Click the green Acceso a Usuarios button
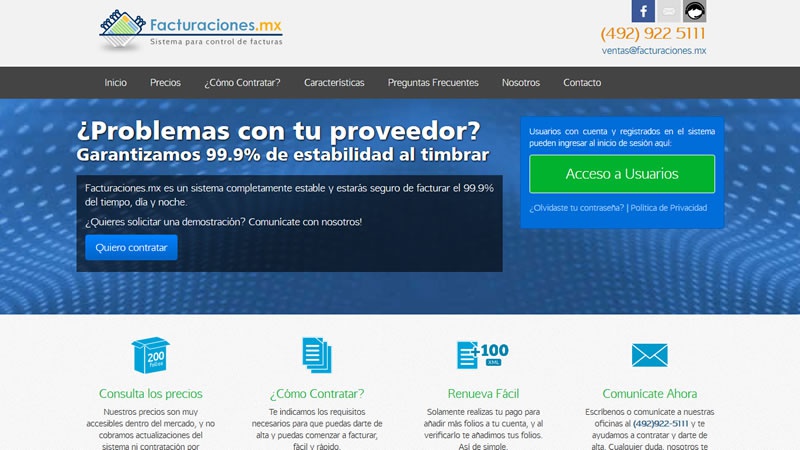 [622, 174]
